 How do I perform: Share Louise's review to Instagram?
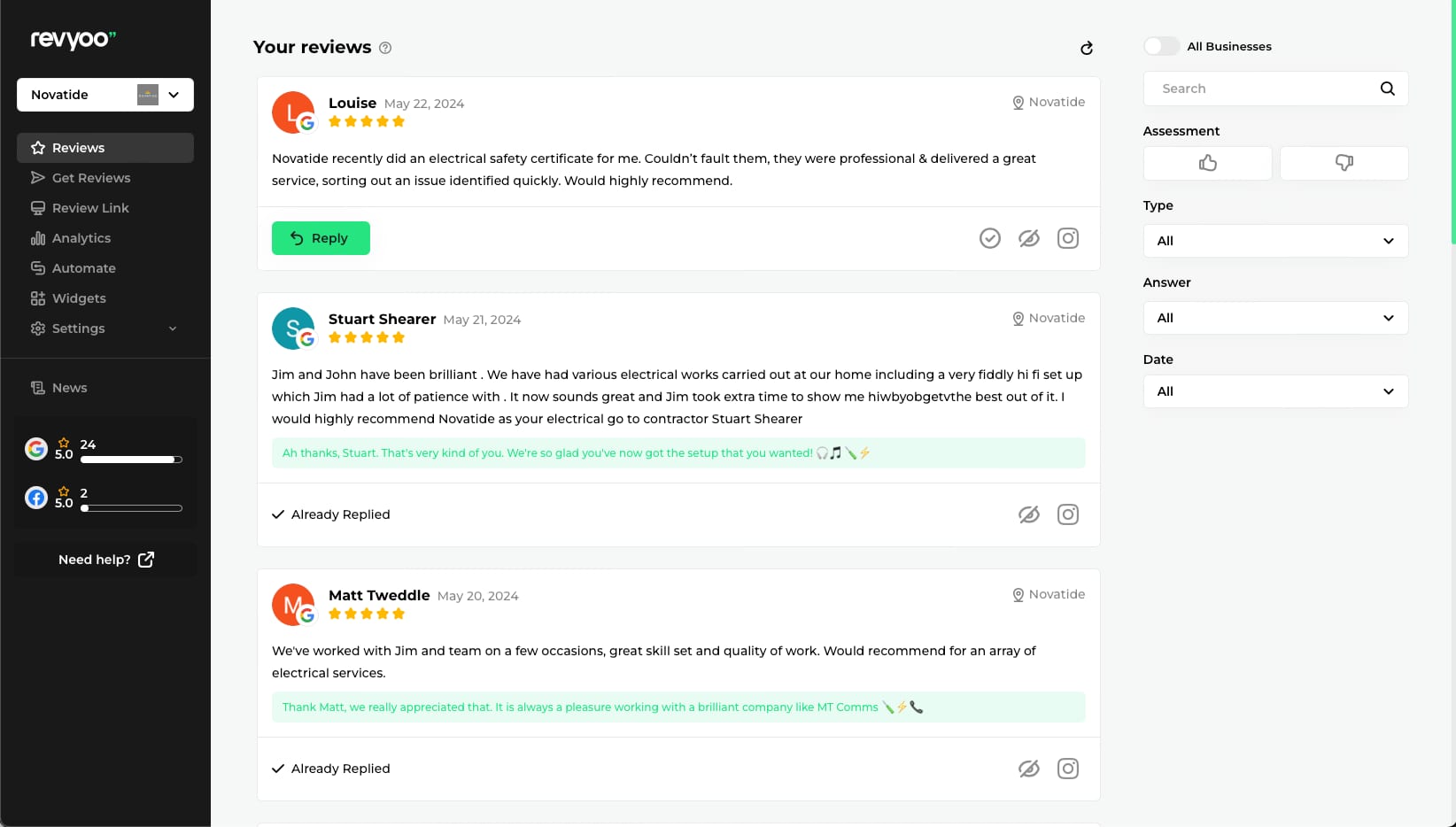[x=1068, y=238]
